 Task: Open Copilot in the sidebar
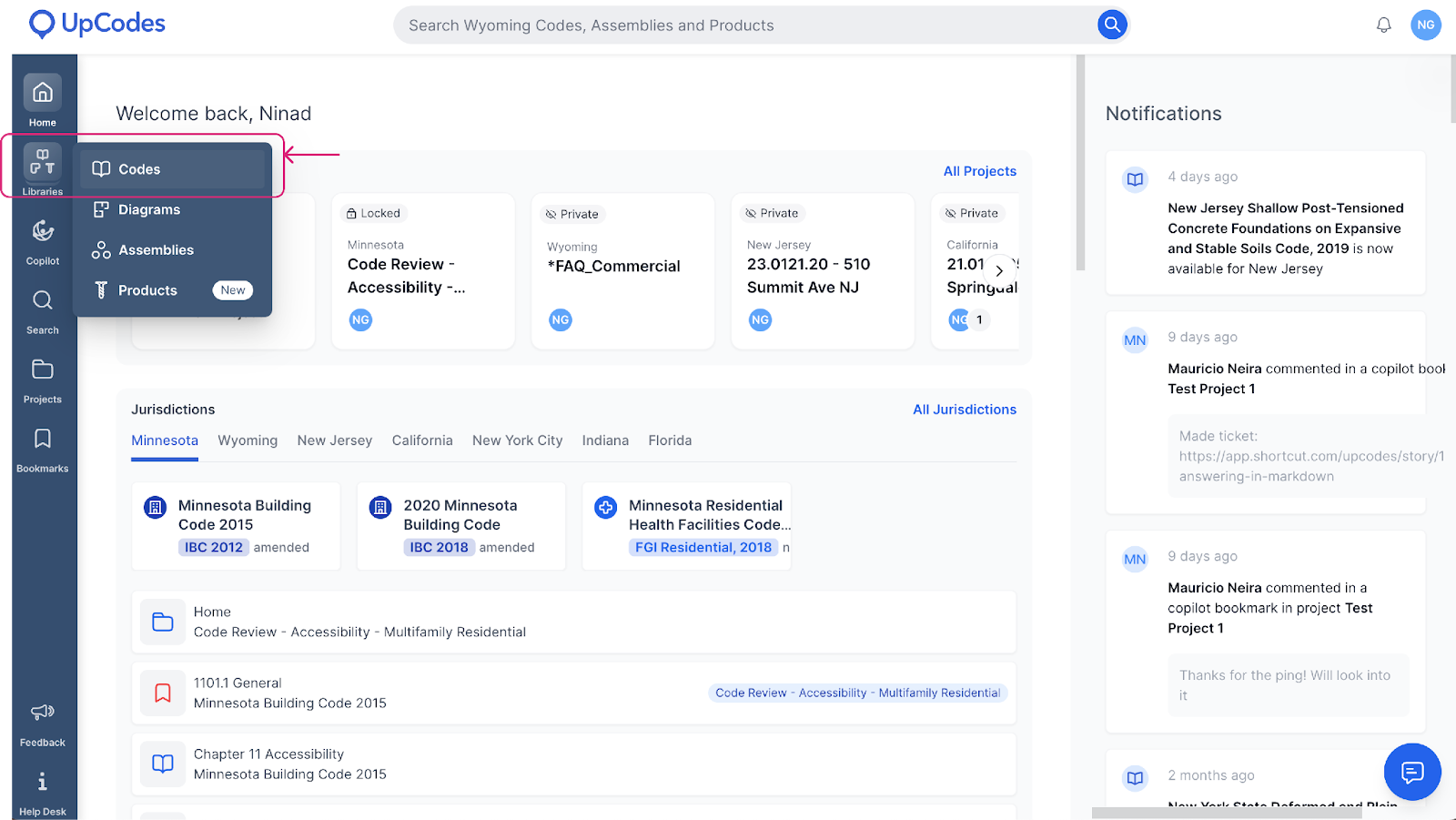pos(43,240)
